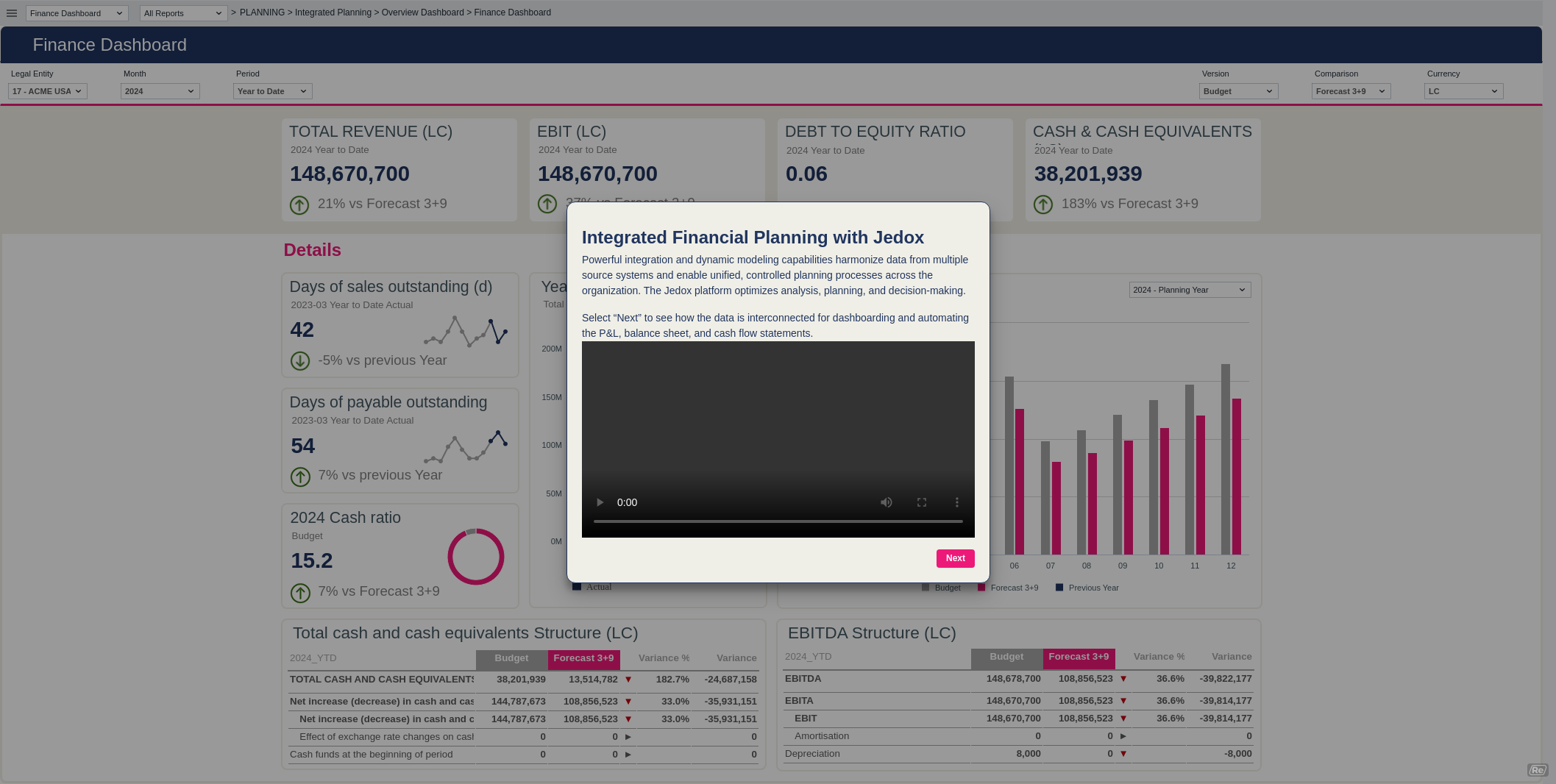Select Forecast 3+9 column header in EBITDA table
Viewport: 1556px width, 784px height.
(x=1079, y=657)
